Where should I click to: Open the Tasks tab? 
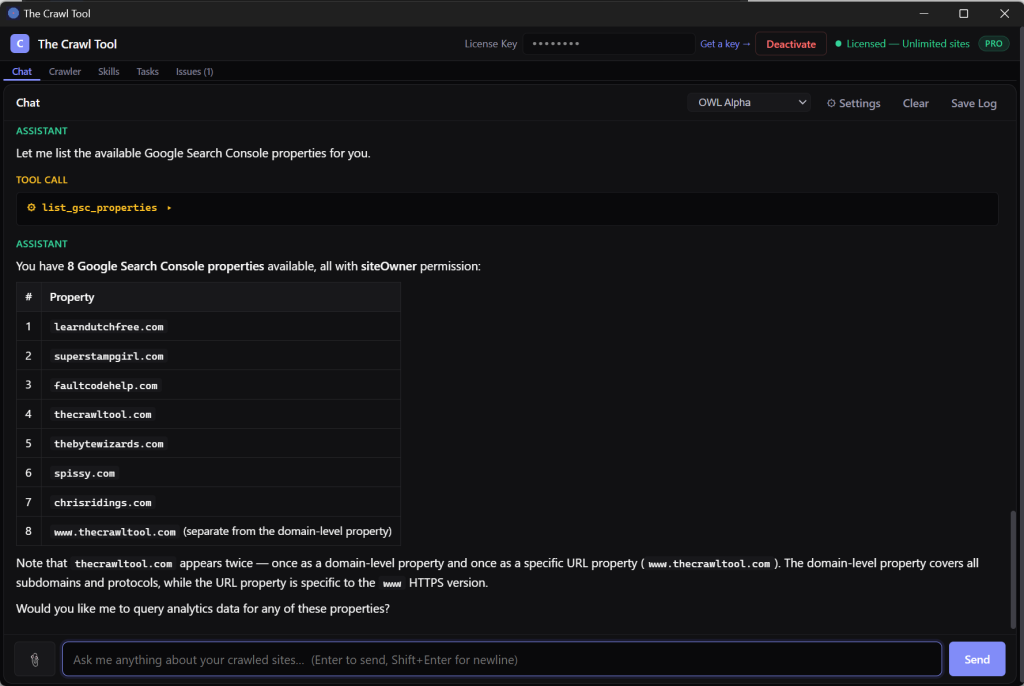148,71
